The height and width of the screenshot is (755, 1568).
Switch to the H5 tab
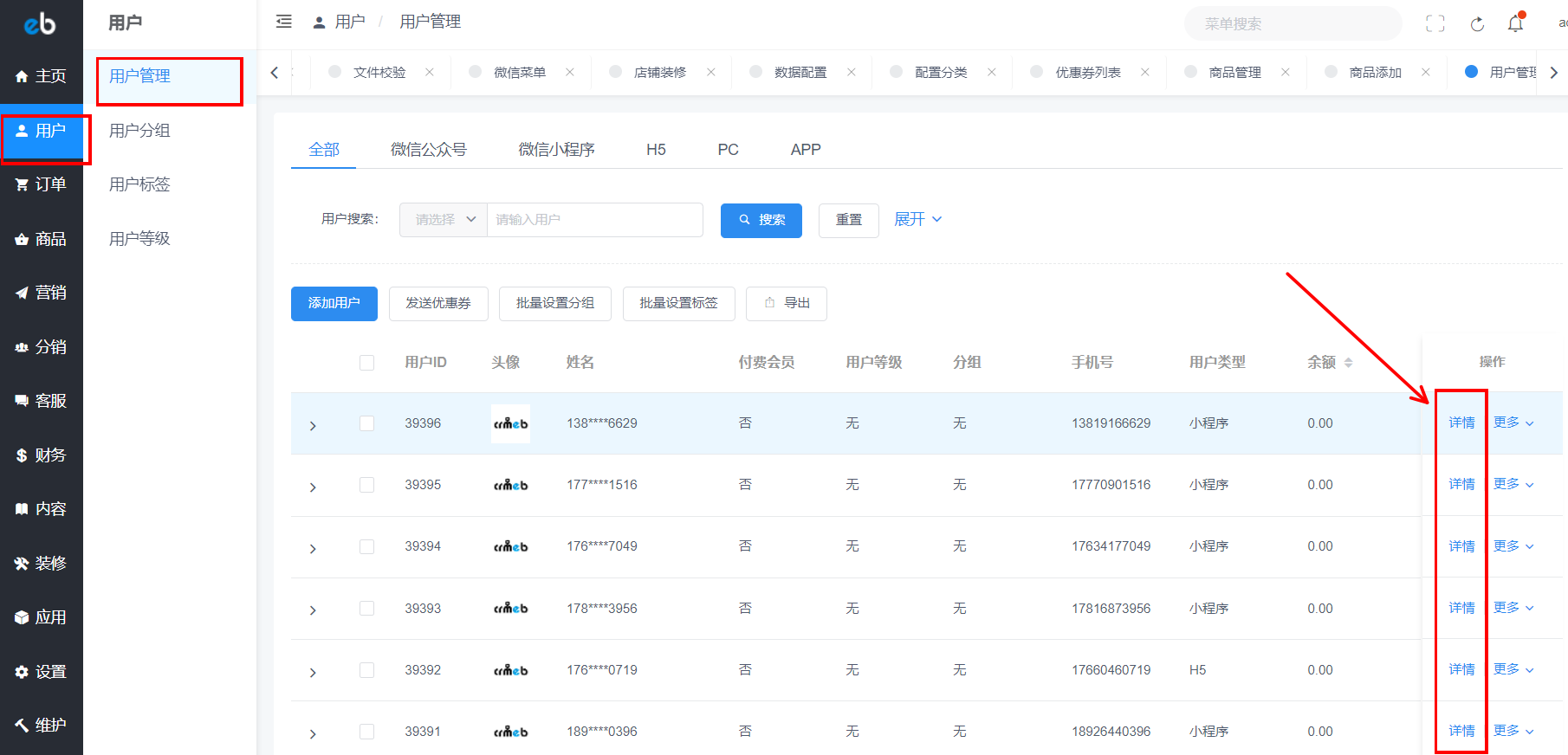tap(656, 150)
